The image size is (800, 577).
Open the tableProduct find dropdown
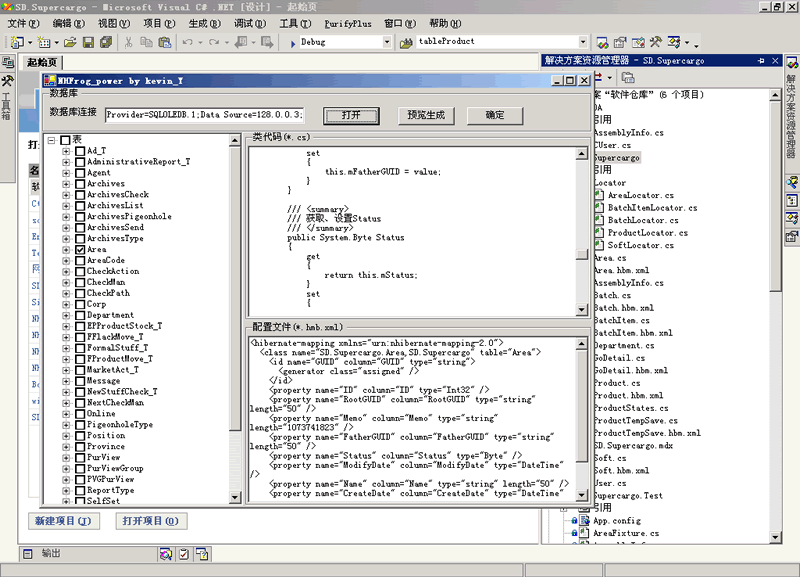click(x=583, y=42)
